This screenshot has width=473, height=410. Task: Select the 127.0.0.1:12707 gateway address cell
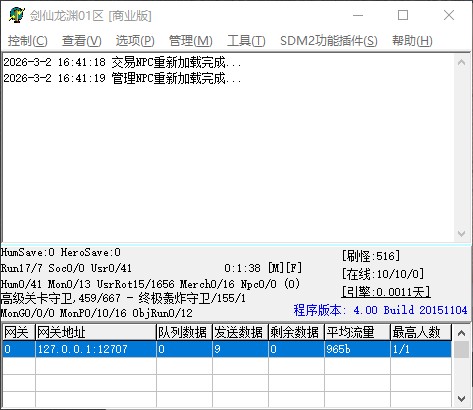96,349
